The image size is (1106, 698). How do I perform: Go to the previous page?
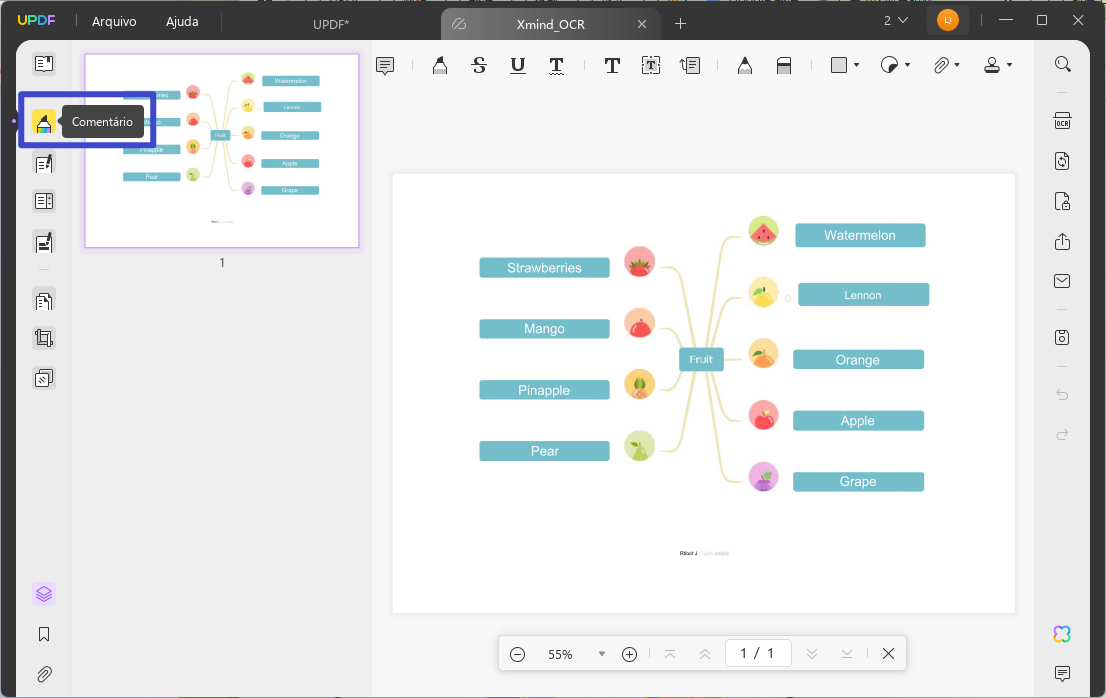click(x=705, y=654)
